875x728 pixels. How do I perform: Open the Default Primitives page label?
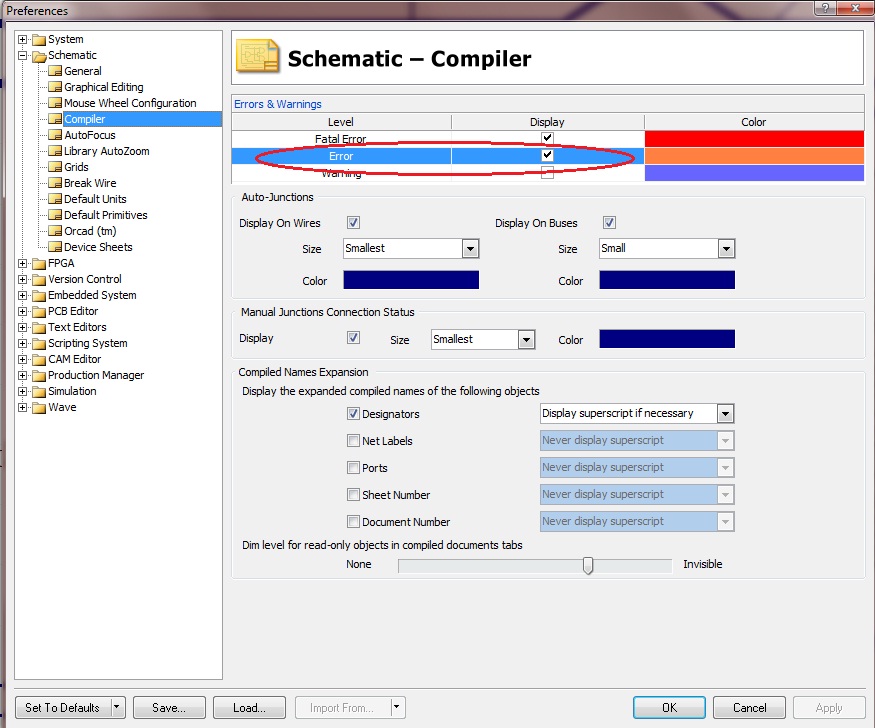[x=105, y=215]
